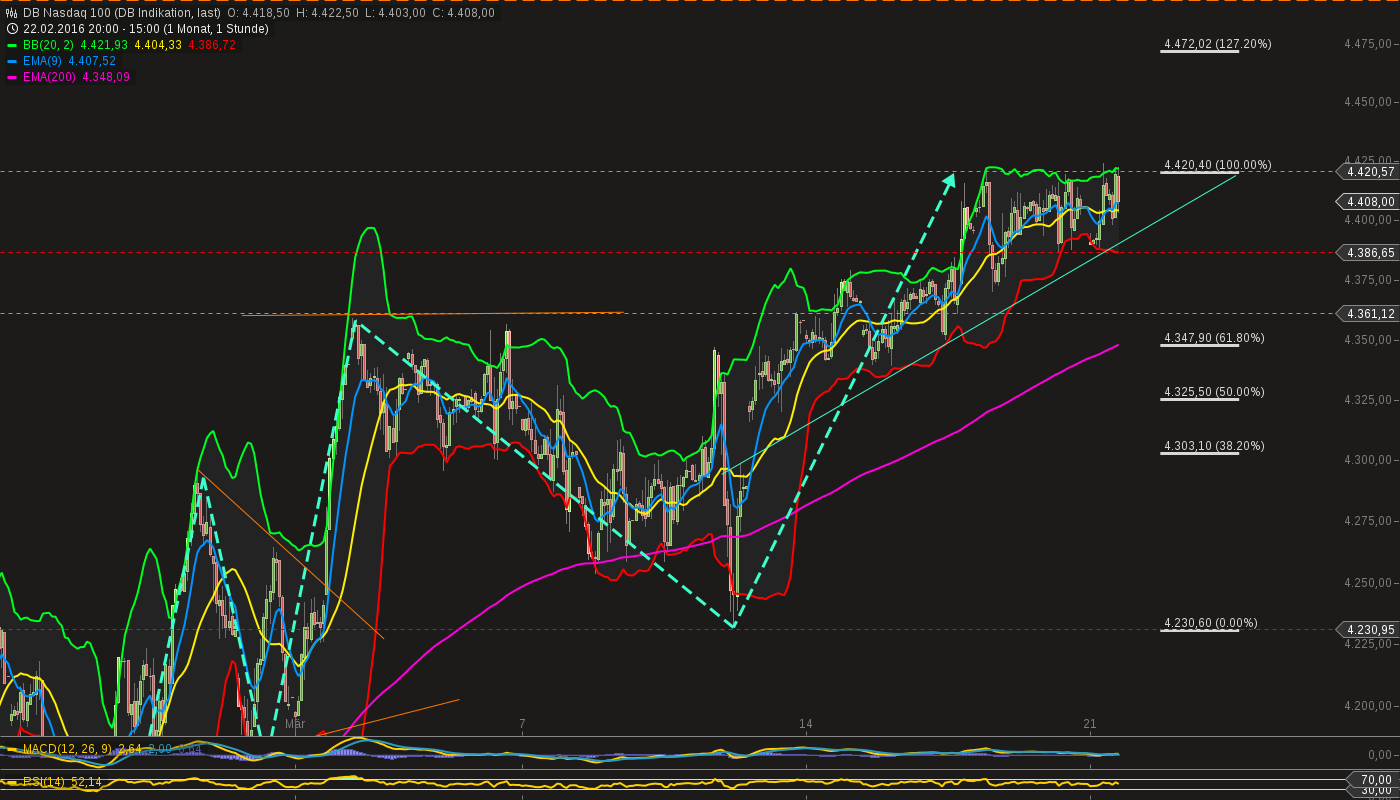The width and height of the screenshot is (1400, 800).
Task: Click the MACD(12, 26, 9) legend marker
Action: click(x=14, y=749)
